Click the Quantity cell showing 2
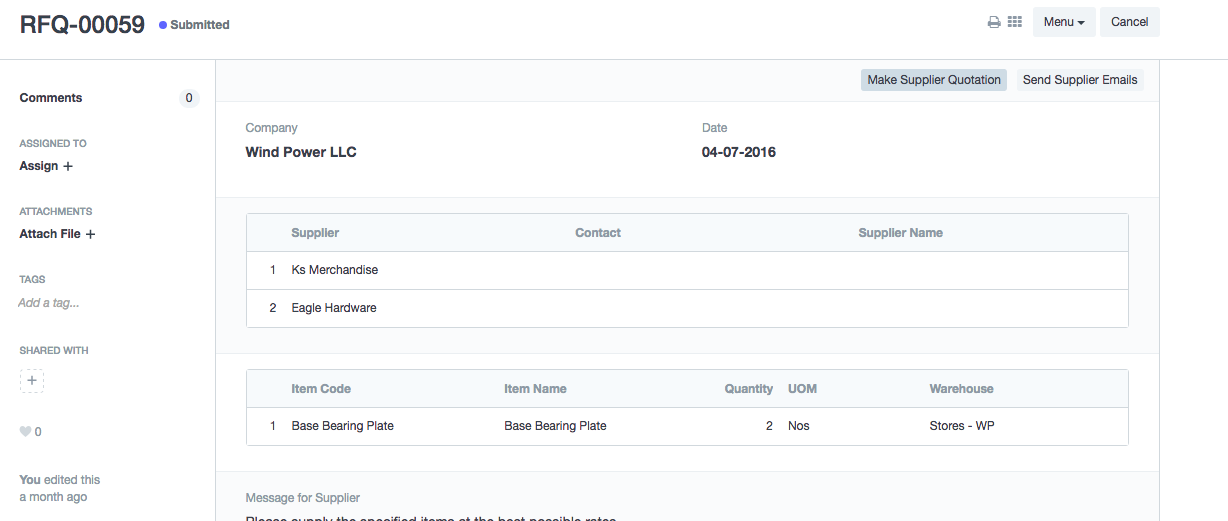 point(768,426)
